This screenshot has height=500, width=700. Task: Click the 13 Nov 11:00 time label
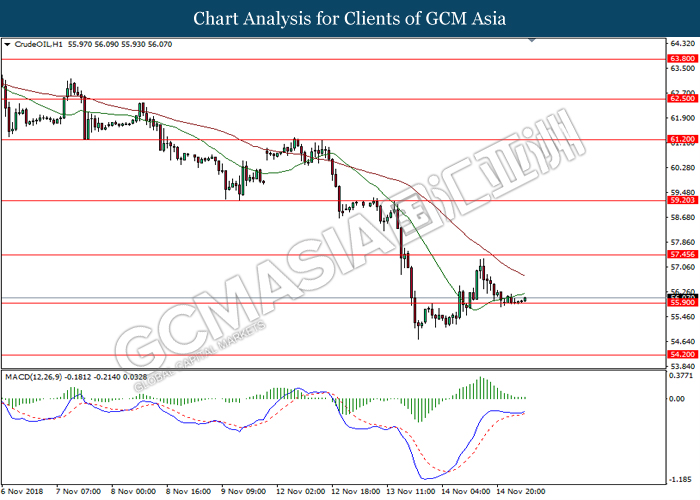coord(411,492)
